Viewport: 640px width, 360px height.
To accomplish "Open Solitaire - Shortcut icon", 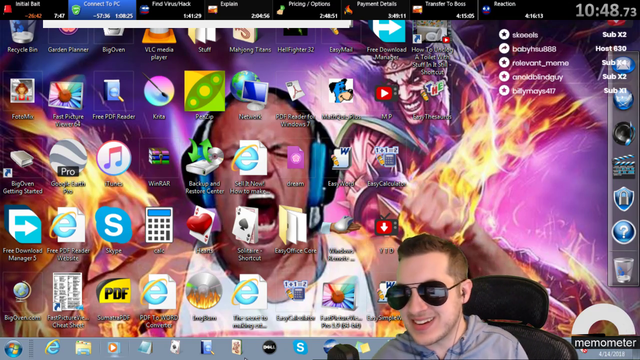I will 248,234.
